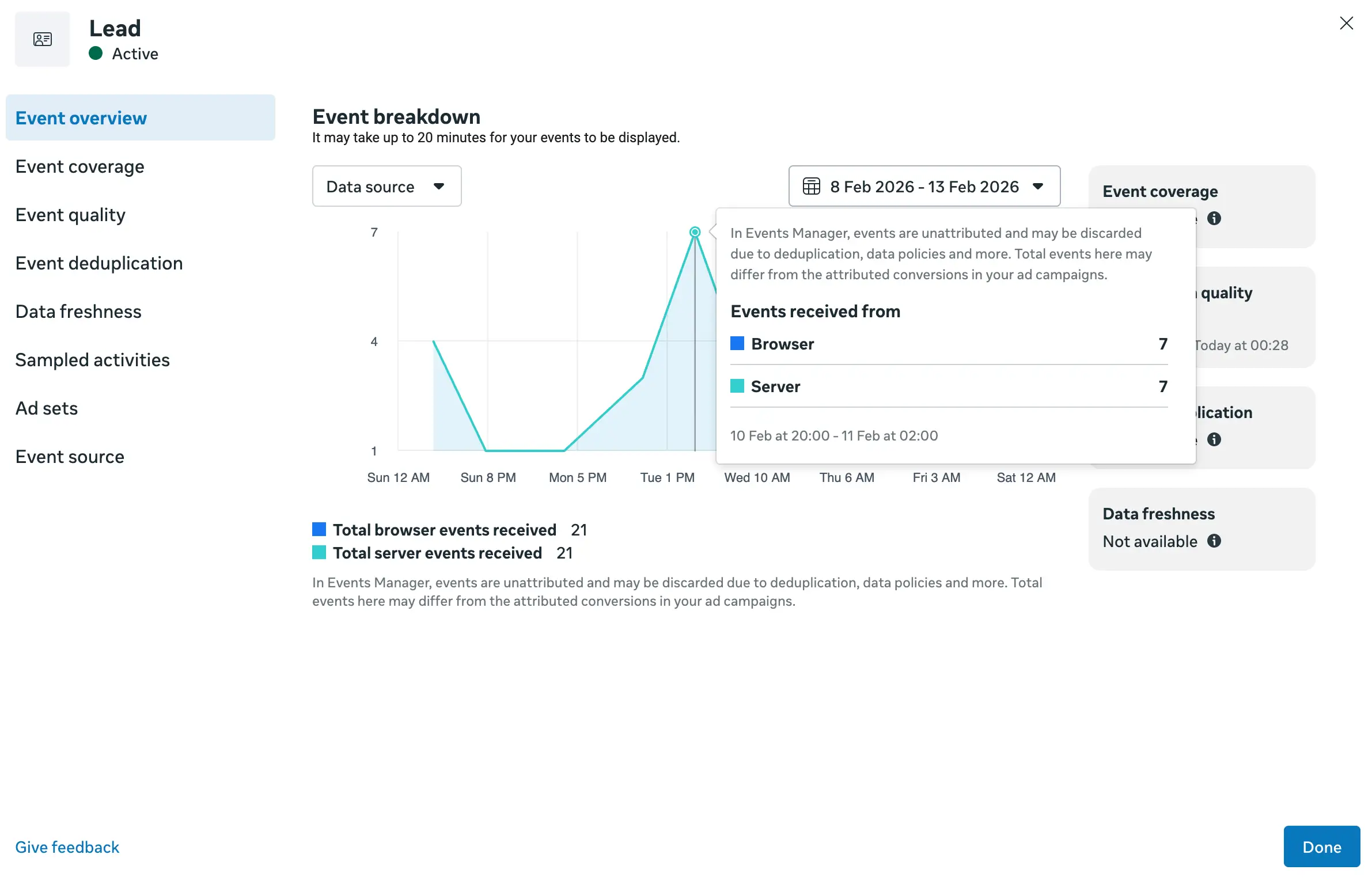Click the highlighted data point on the chart
Viewport: 1372px width, 881px height.
tap(695, 231)
